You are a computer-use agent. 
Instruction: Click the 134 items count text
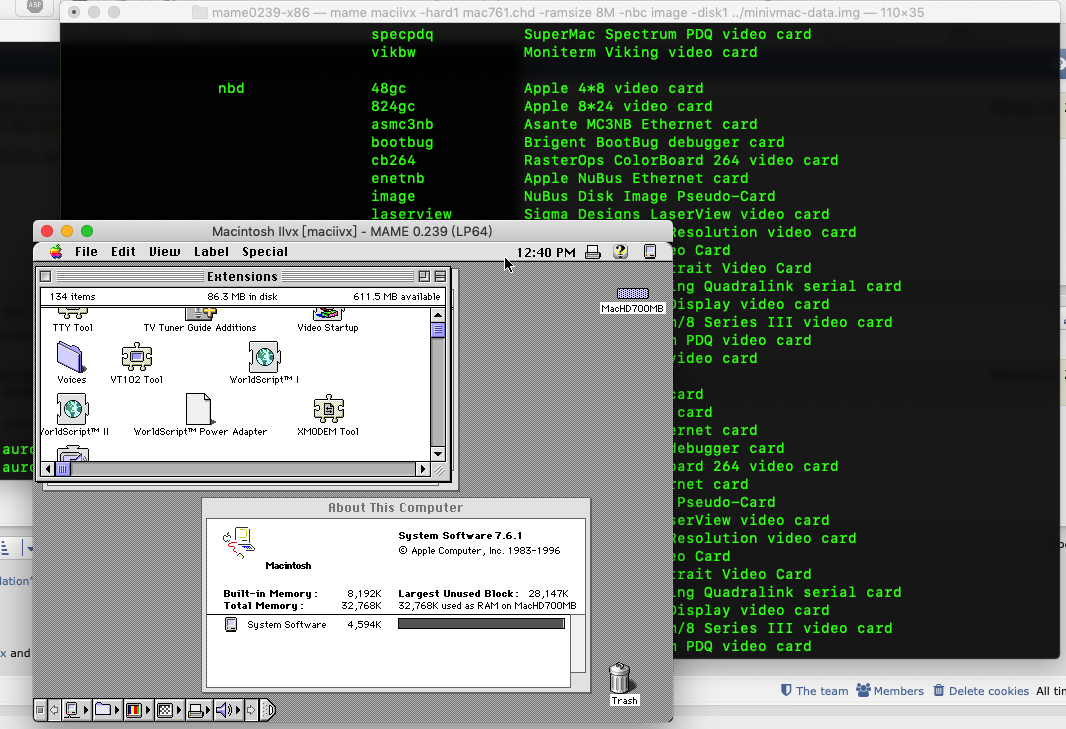point(72,296)
